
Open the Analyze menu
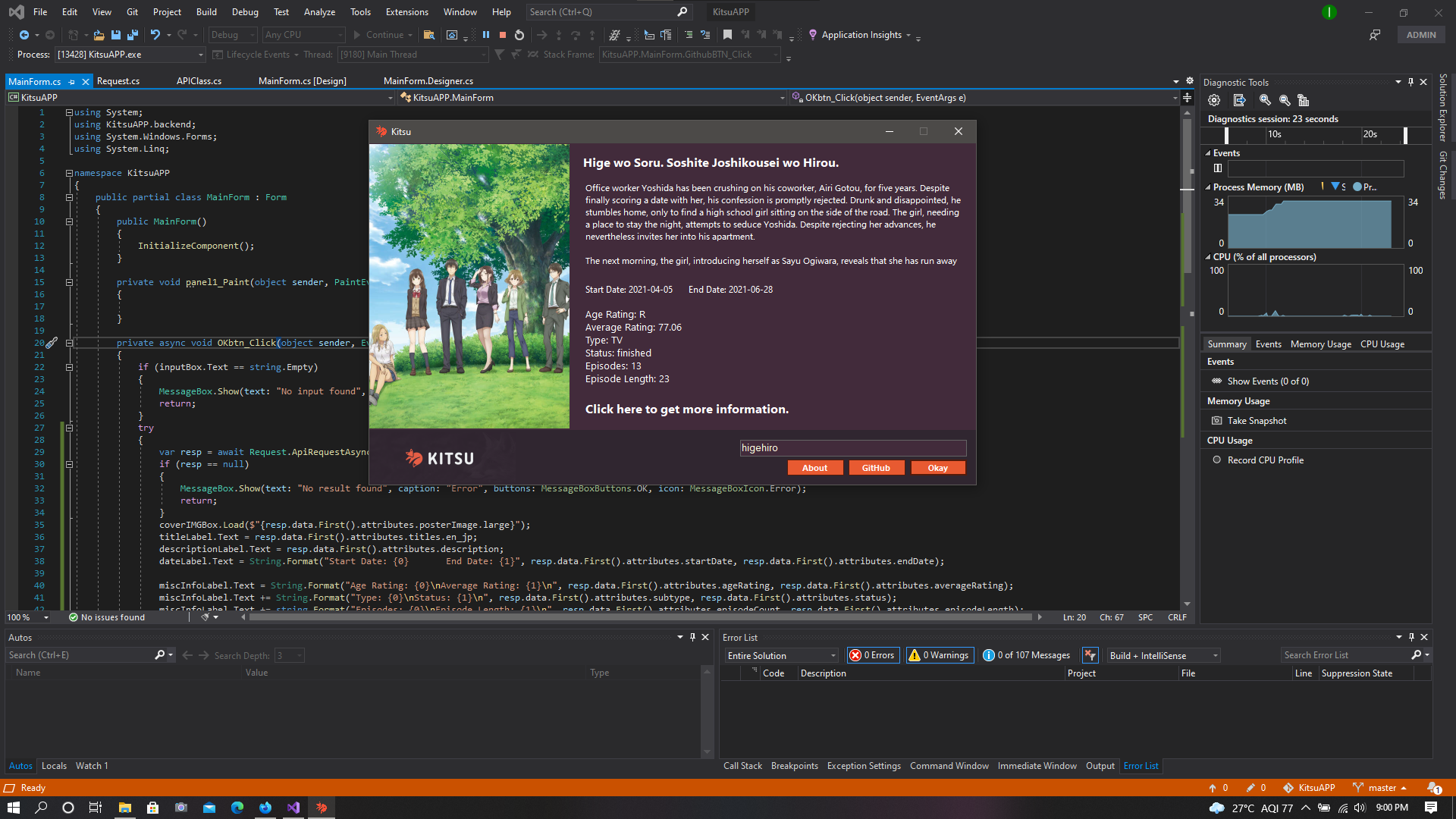tap(319, 12)
